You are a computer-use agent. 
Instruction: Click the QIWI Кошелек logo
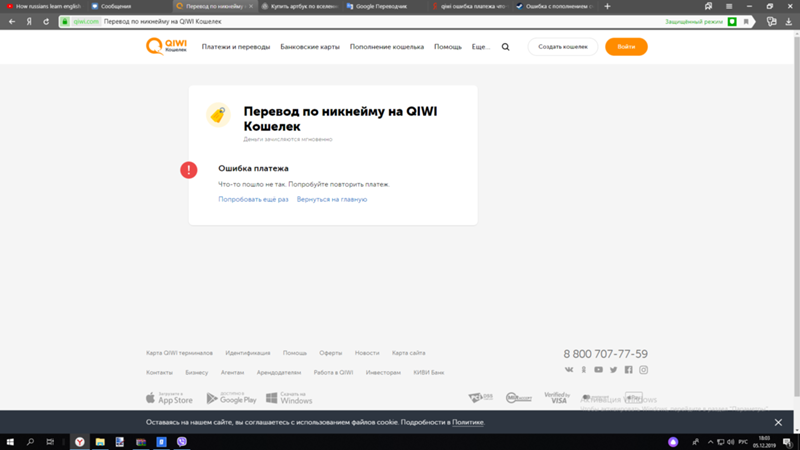click(x=165, y=47)
